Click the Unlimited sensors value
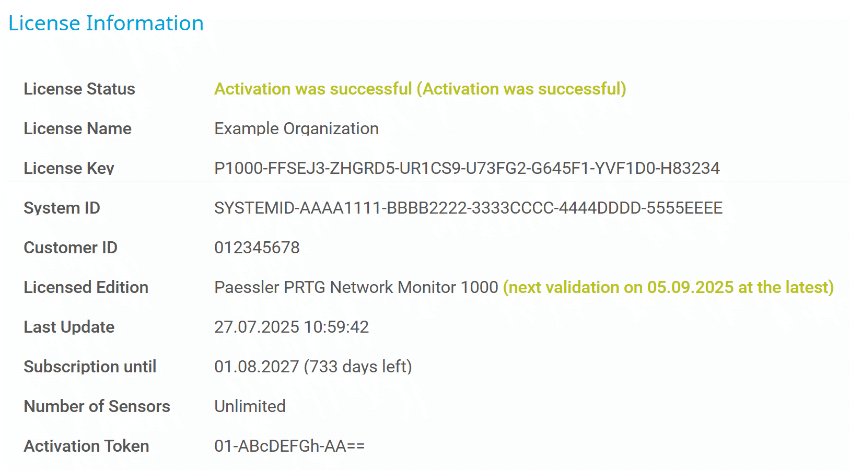 [x=250, y=407]
